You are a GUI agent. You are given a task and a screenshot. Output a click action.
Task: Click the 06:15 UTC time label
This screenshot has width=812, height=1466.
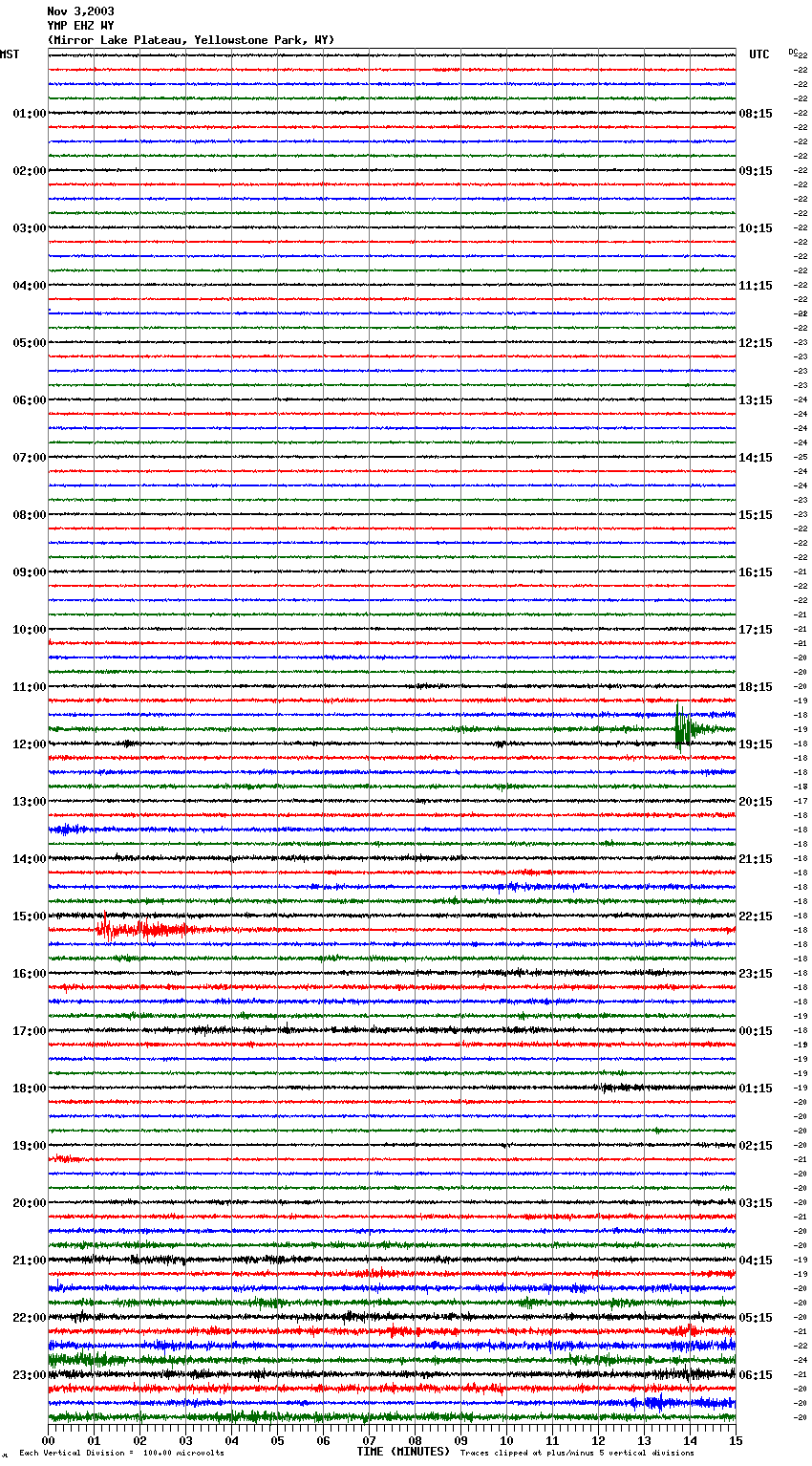756,1375
